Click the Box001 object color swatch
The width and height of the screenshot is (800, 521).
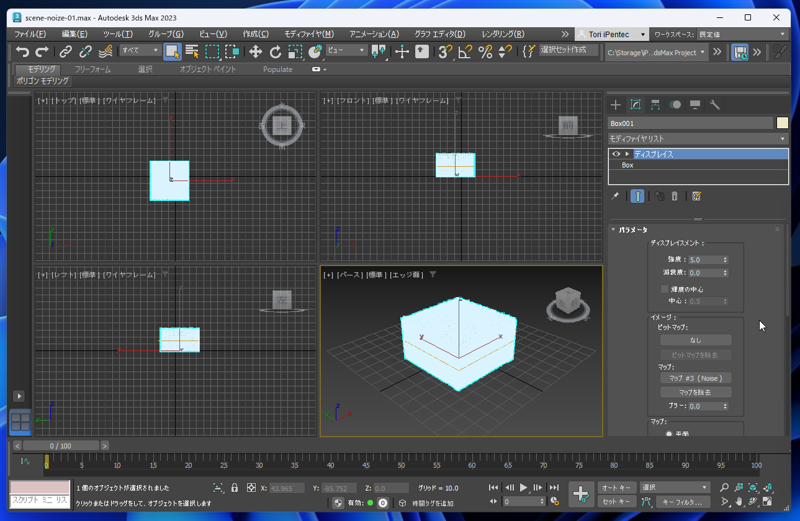[x=782, y=123]
